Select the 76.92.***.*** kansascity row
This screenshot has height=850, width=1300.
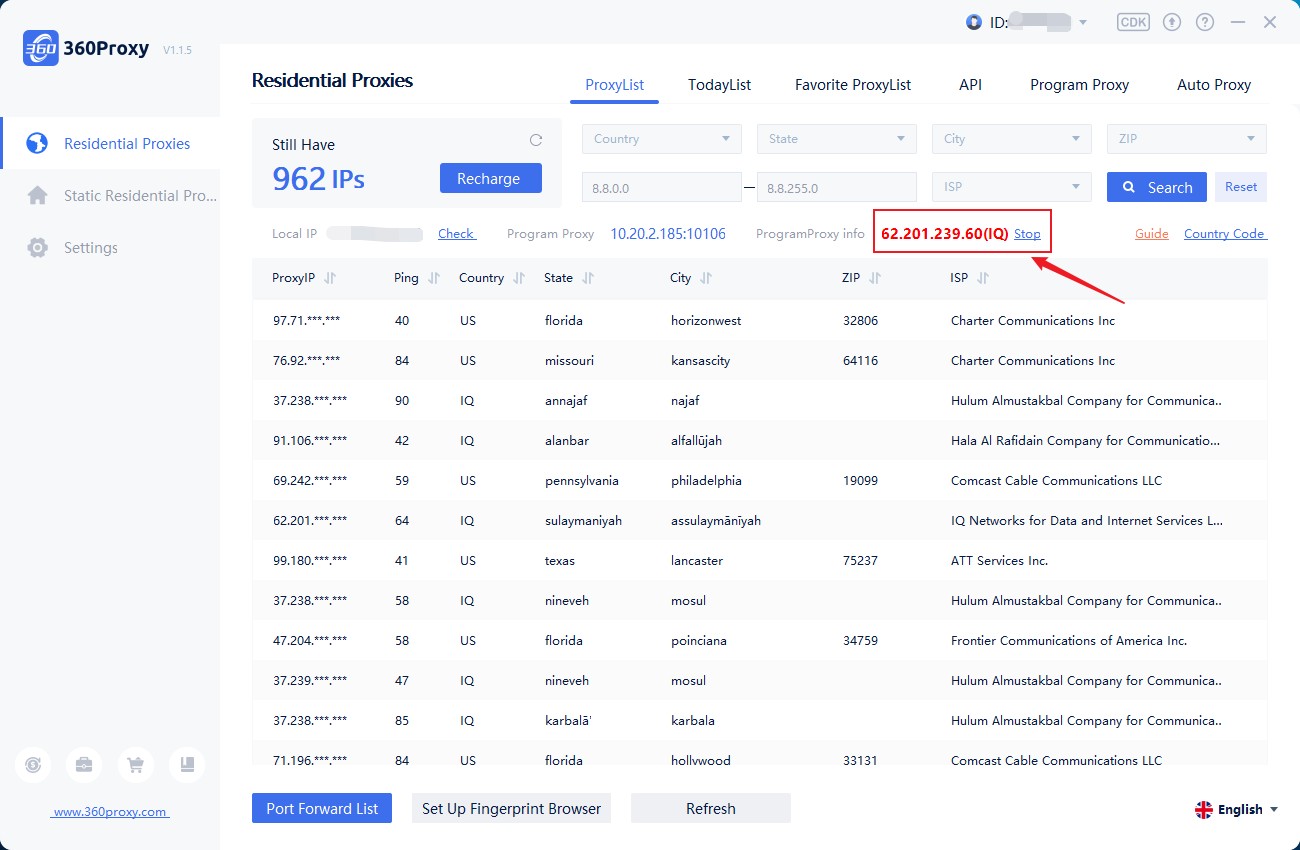coord(760,361)
